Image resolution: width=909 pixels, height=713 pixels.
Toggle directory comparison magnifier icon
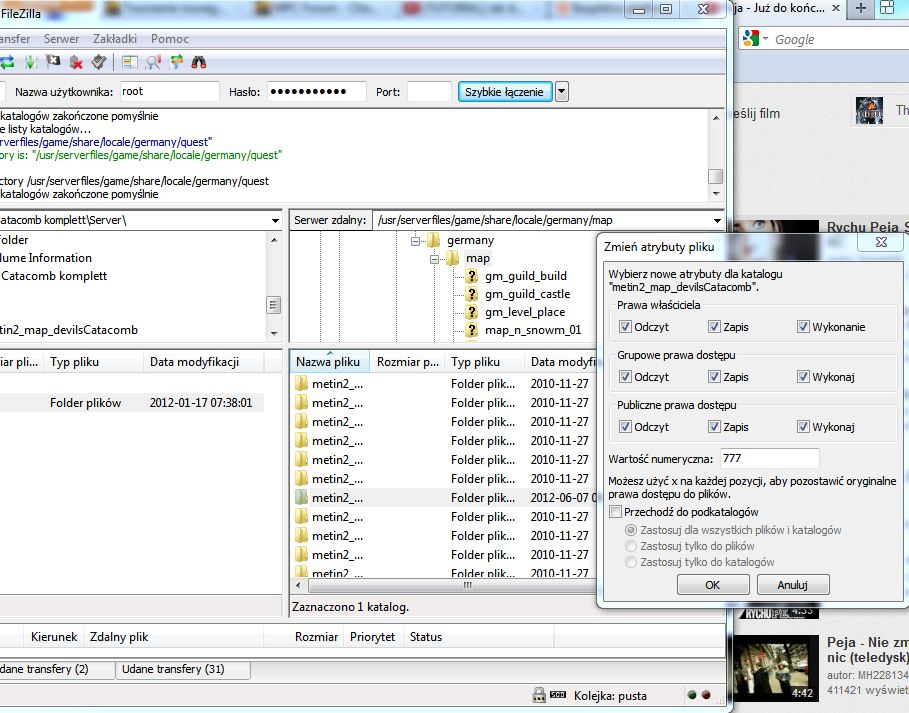[x=153, y=62]
